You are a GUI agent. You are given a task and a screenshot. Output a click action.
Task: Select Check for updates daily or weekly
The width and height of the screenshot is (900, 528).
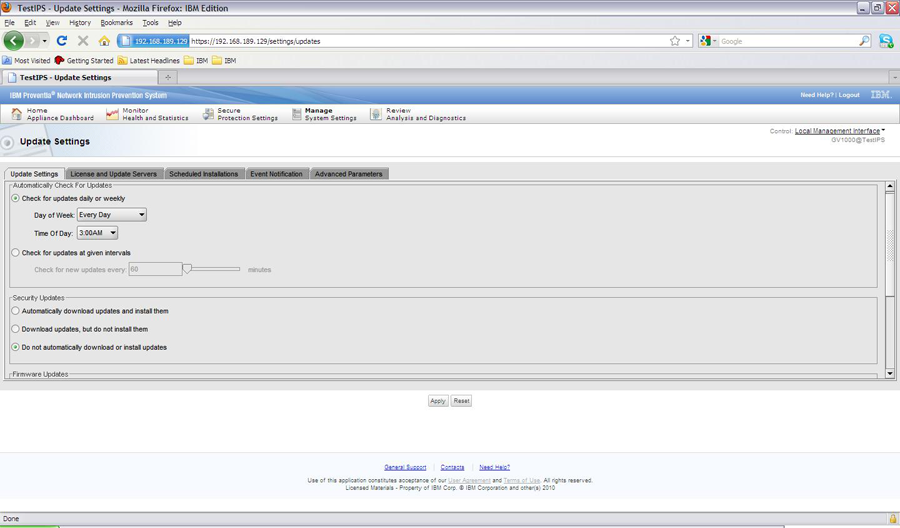(x=15, y=198)
